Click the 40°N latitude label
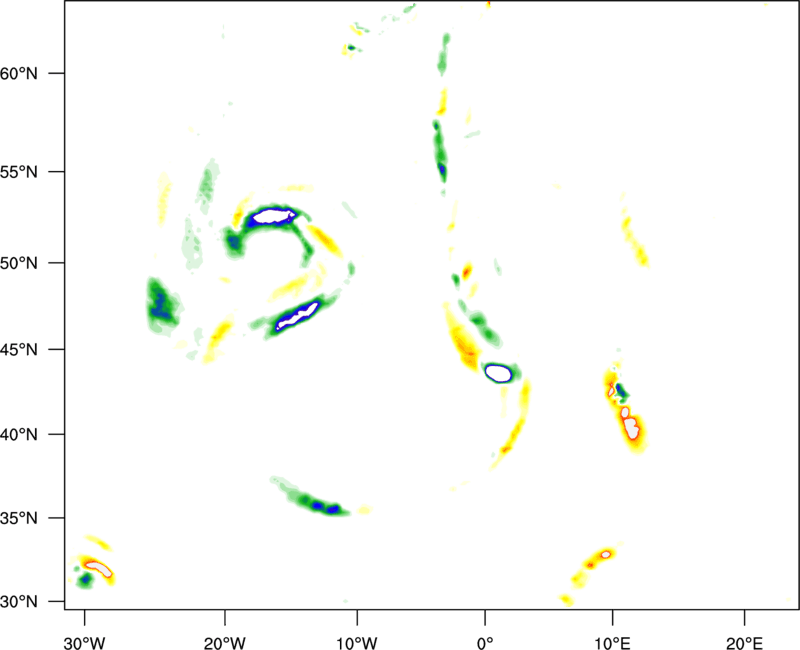 pyautogui.click(x=19, y=435)
